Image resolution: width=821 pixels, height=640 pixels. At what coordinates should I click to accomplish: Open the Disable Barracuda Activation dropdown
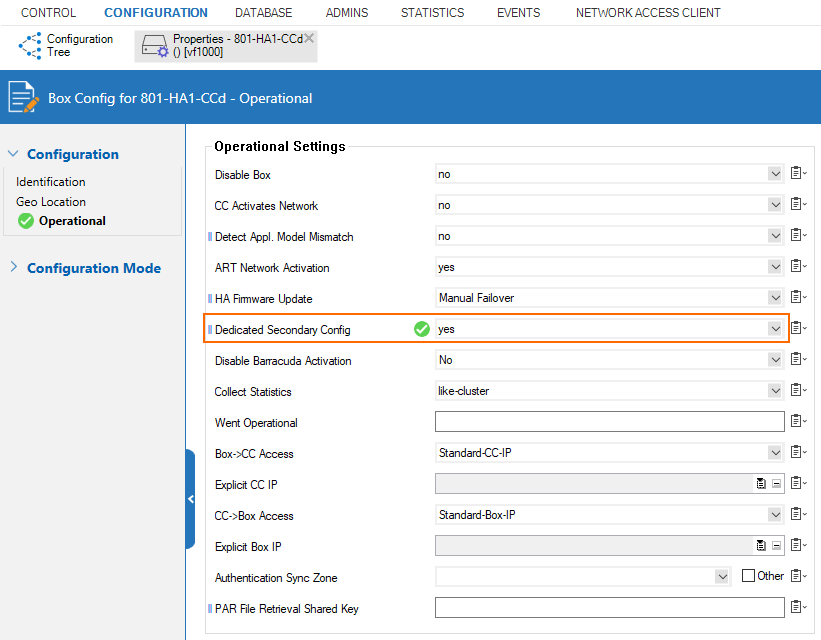[775, 360]
